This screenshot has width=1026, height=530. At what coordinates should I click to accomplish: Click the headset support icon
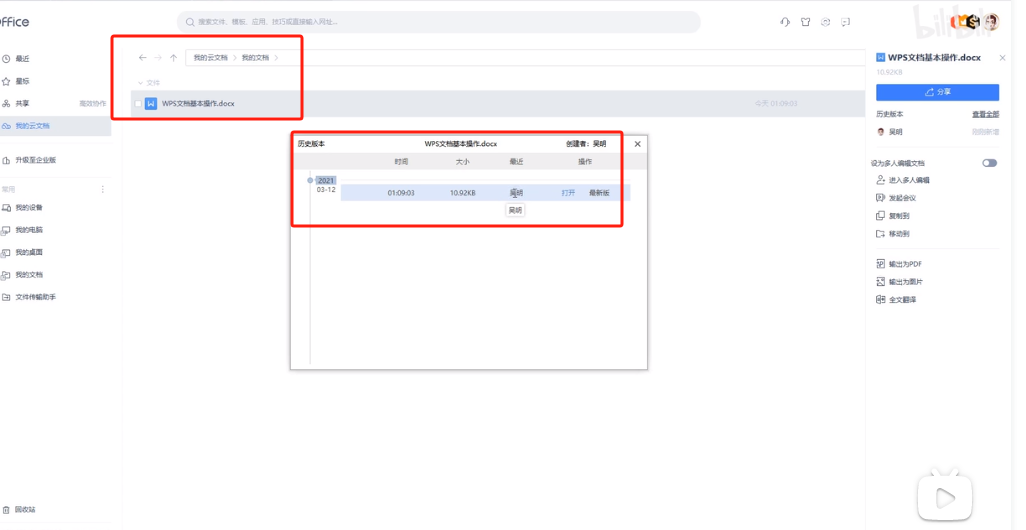[x=785, y=22]
